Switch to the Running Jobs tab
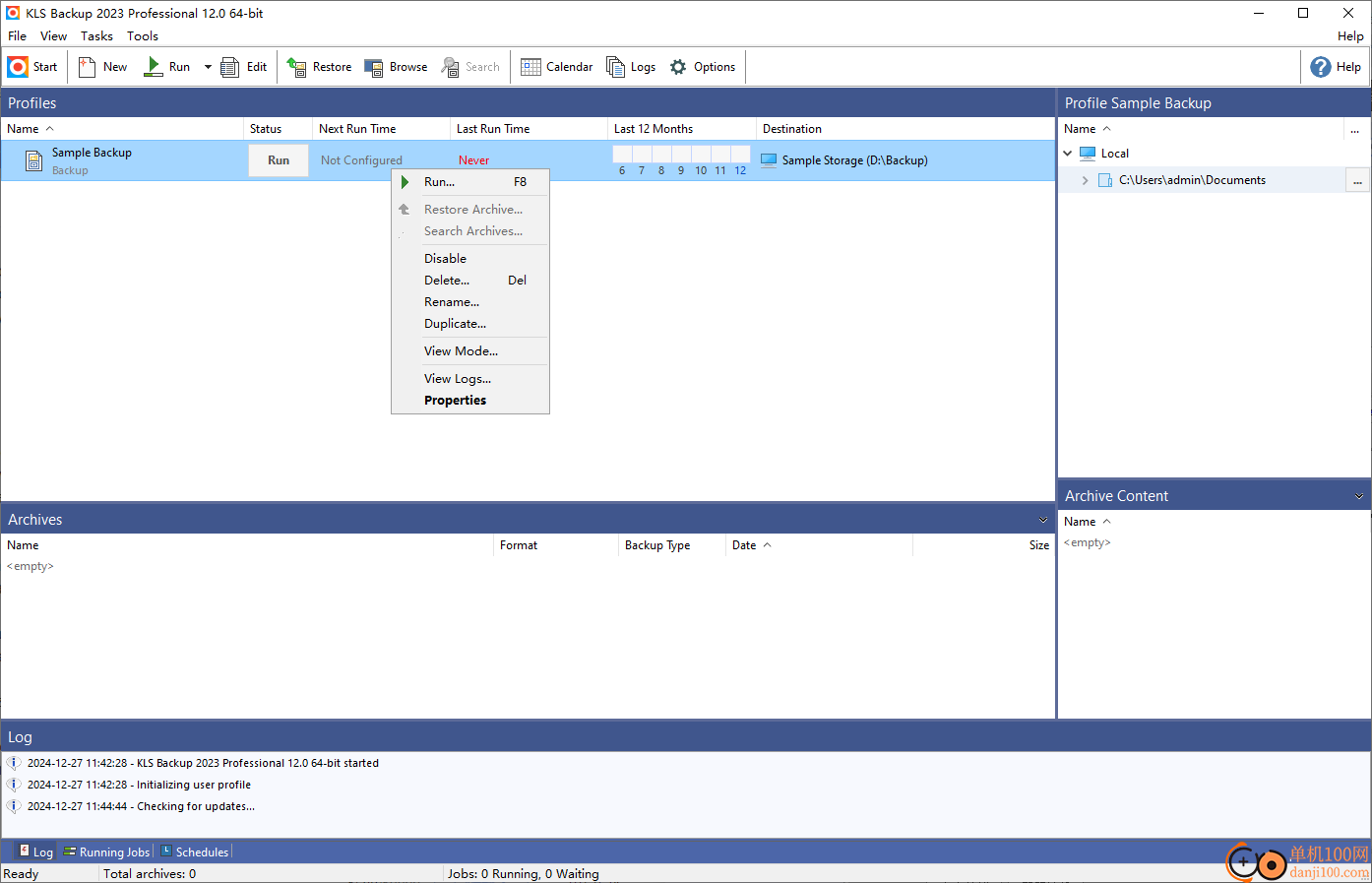 [x=106, y=851]
